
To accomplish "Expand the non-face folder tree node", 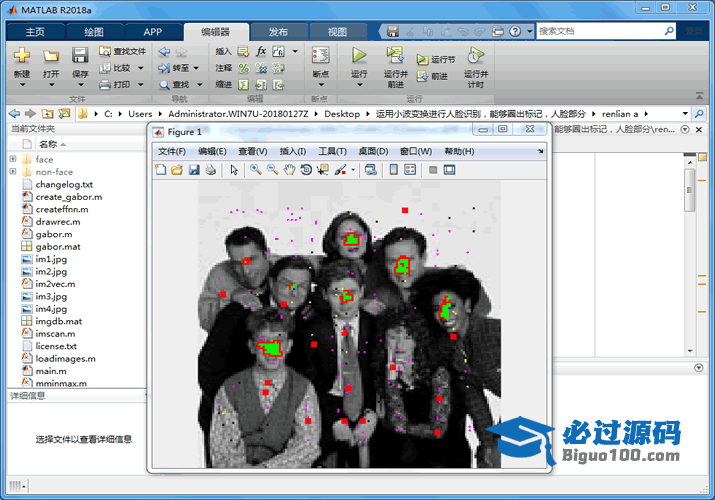I will click(x=13, y=172).
